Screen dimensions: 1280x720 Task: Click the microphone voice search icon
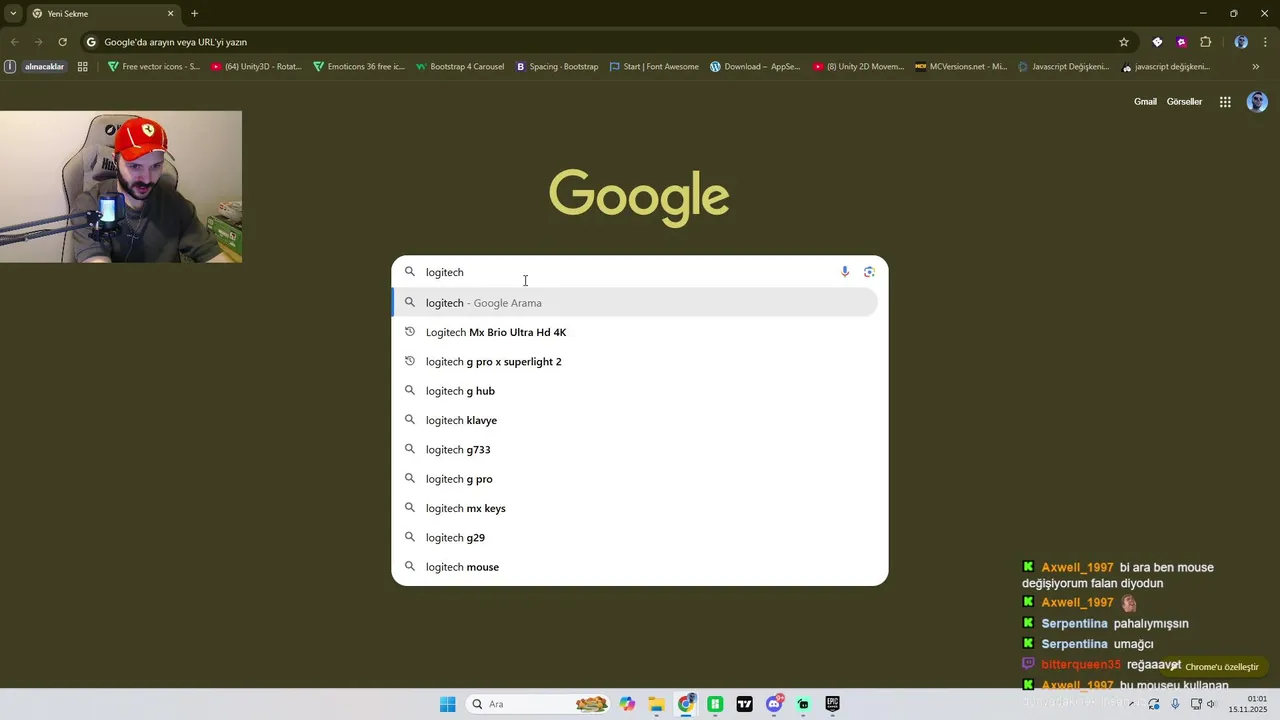click(845, 272)
